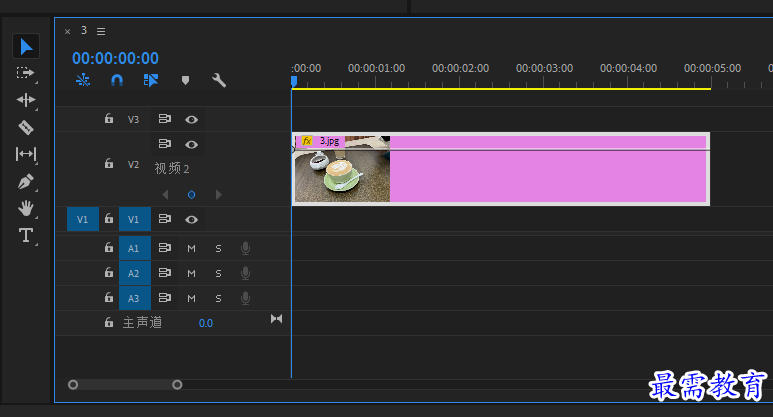Go to previous keyframe on V2
Viewport: 773px width, 417px height.
165,195
